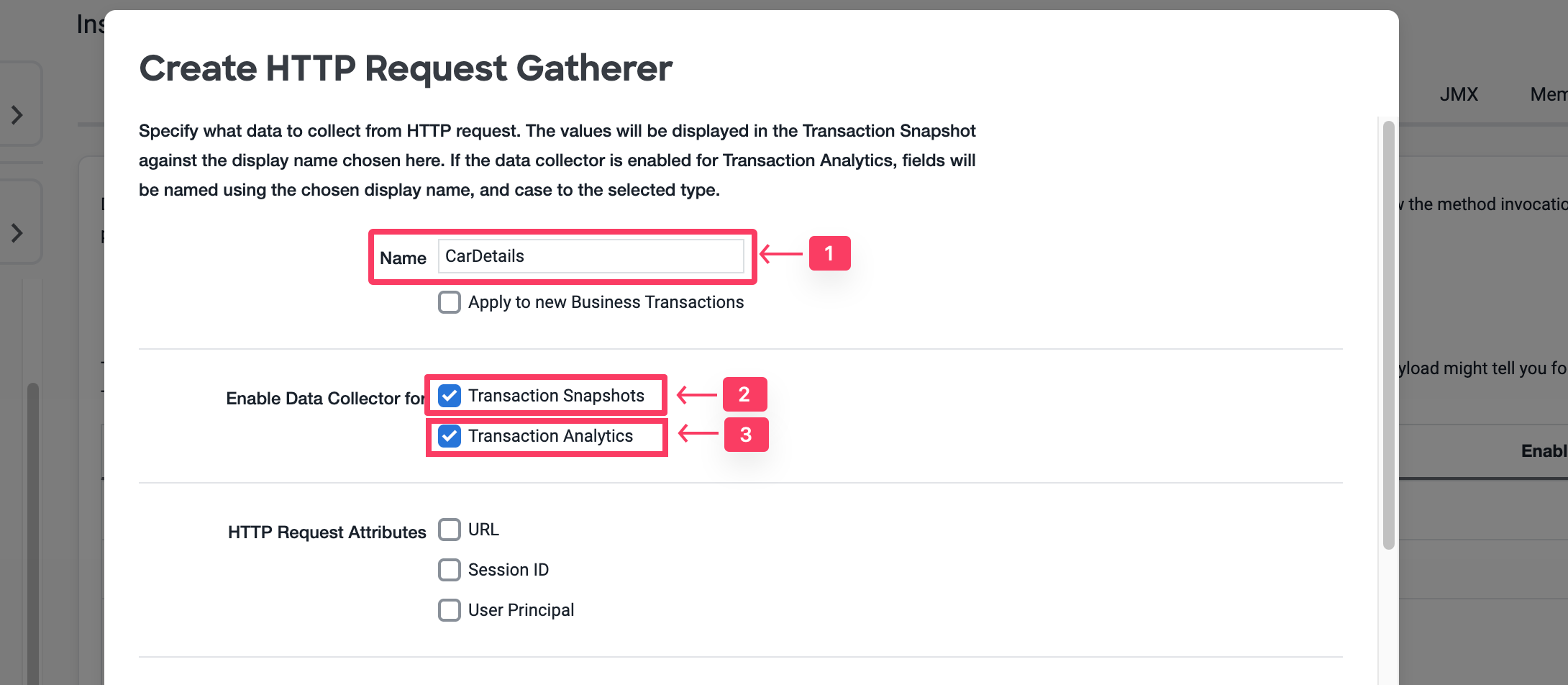Image resolution: width=1568 pixels, height=685 pixels.
Task: Click the arrow pointing at Name field
Action: pos(782,254)
